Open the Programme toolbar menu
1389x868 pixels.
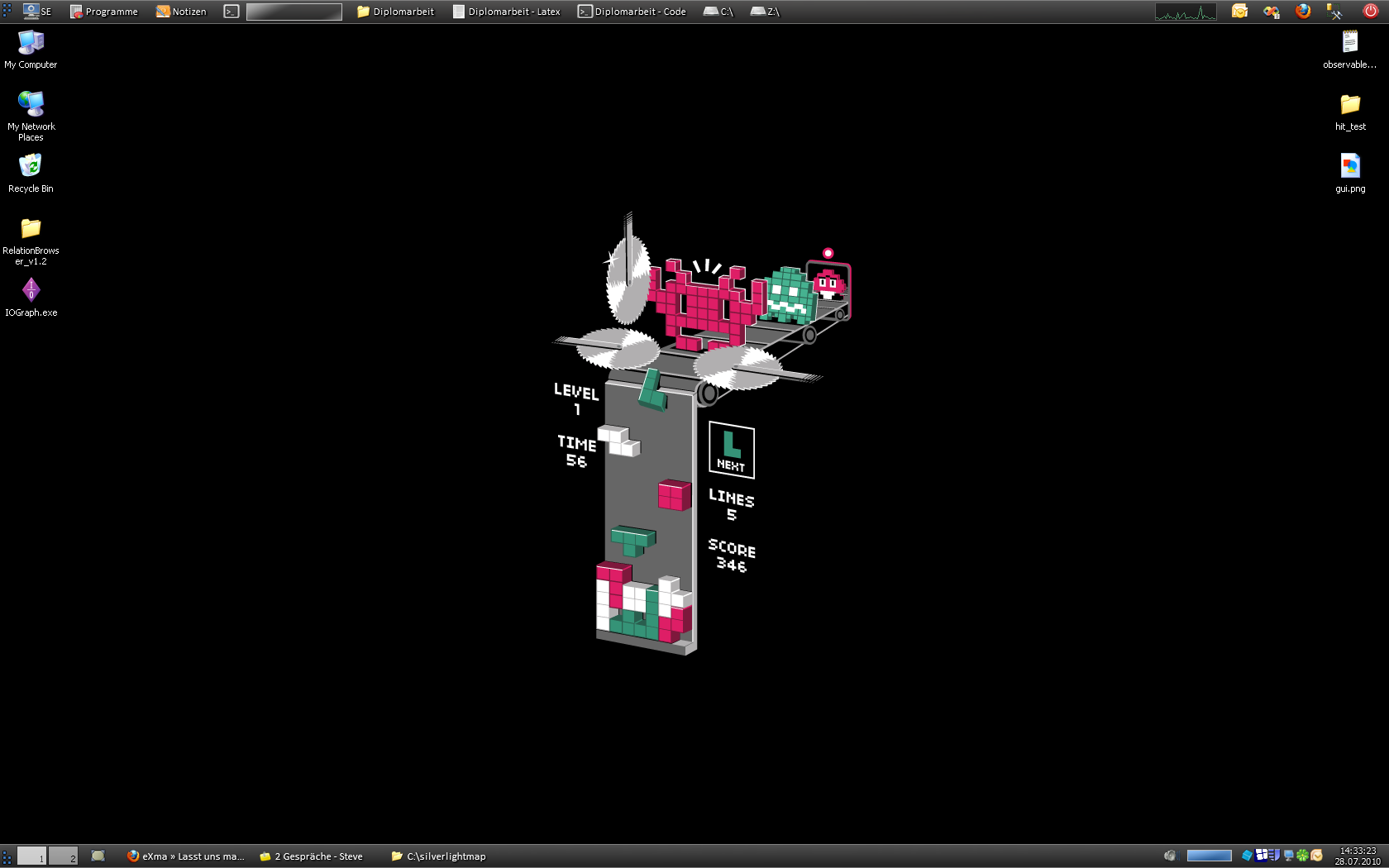click(104, 12)
